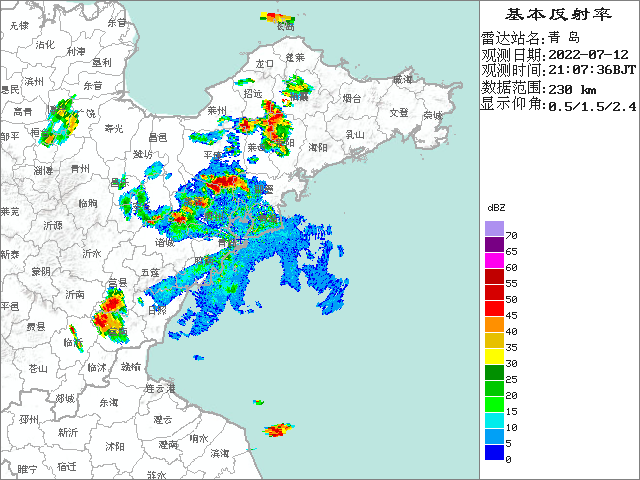Click the isolated storm echo offshore in the southeast
Viewport: 640px width, 480px height.
279,430
